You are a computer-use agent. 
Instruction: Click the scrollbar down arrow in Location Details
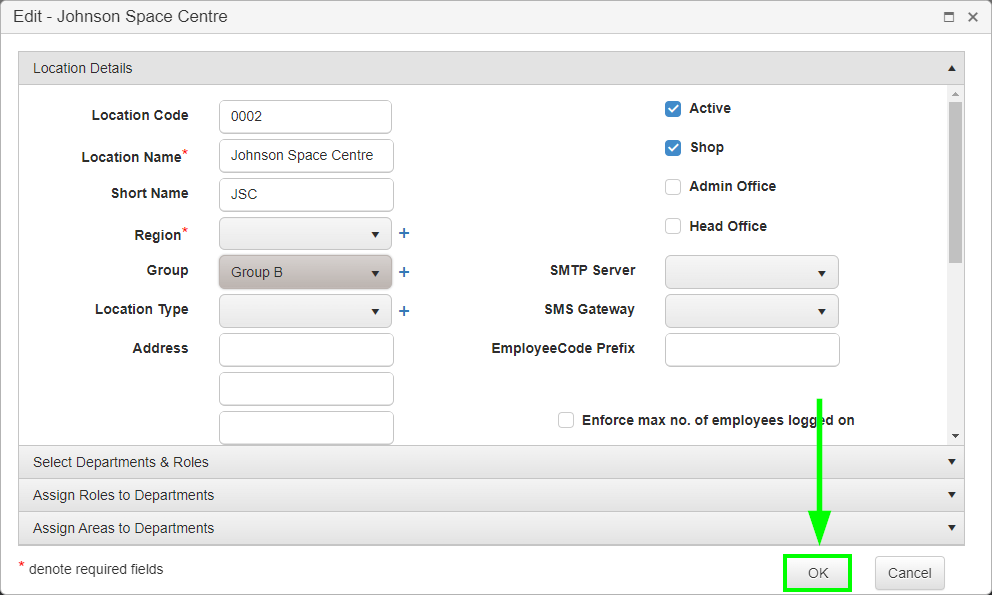pyautogui.click(x=955, y=436)
